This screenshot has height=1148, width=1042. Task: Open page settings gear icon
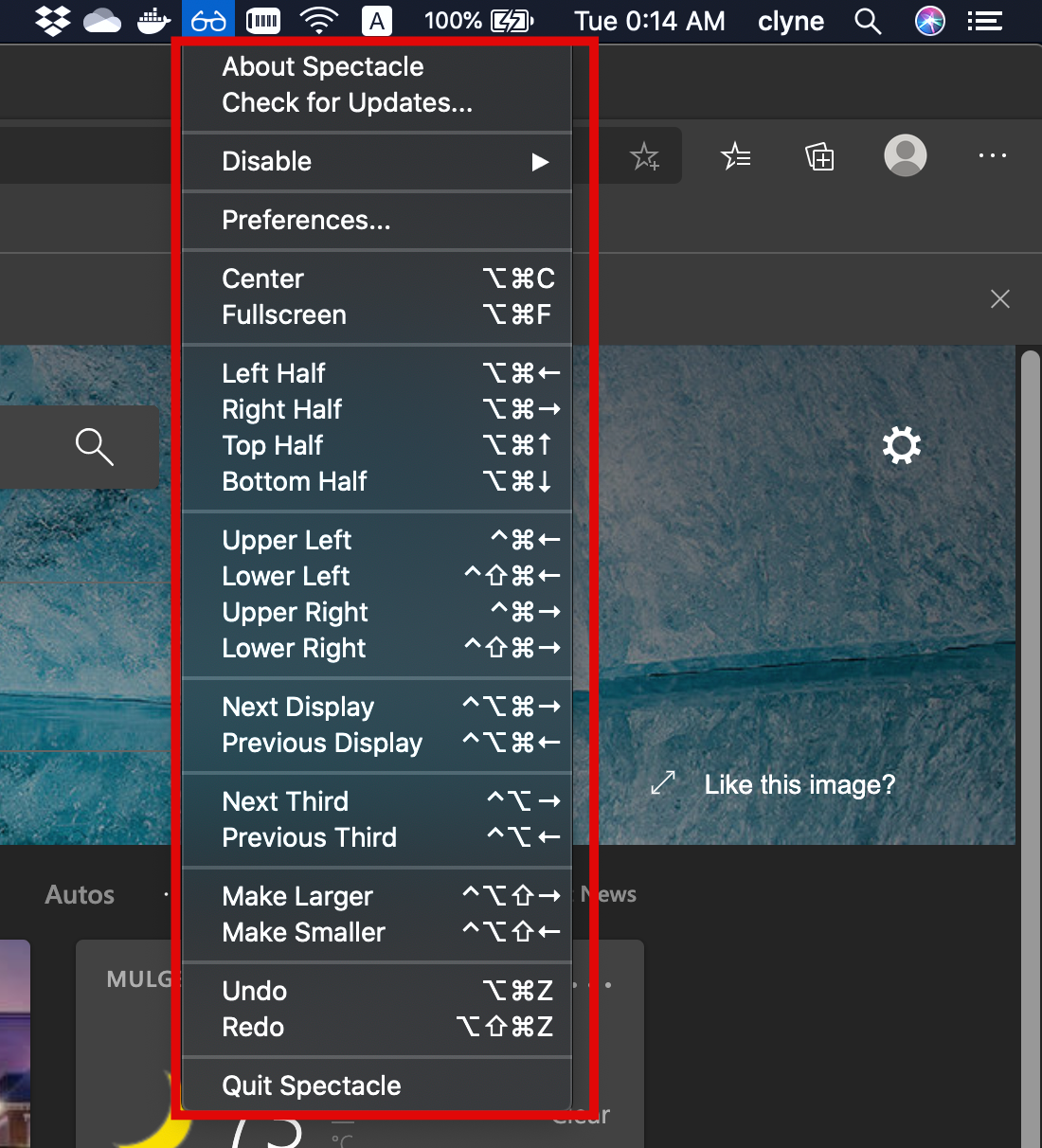tap(902, 445)
